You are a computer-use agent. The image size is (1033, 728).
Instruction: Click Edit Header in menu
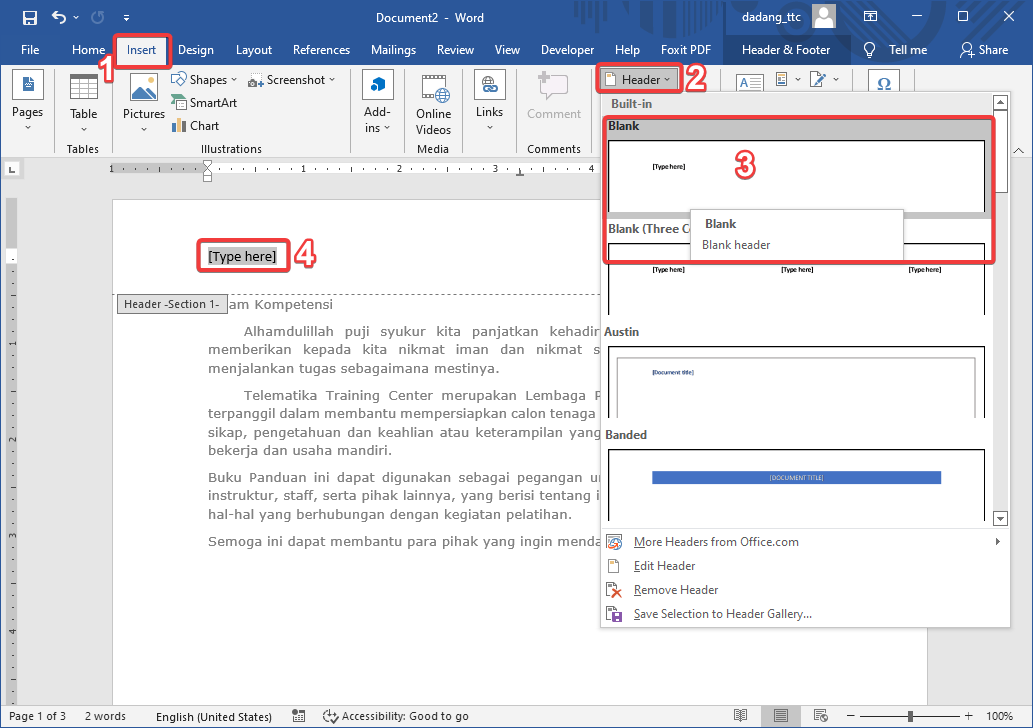click(664, 566)
